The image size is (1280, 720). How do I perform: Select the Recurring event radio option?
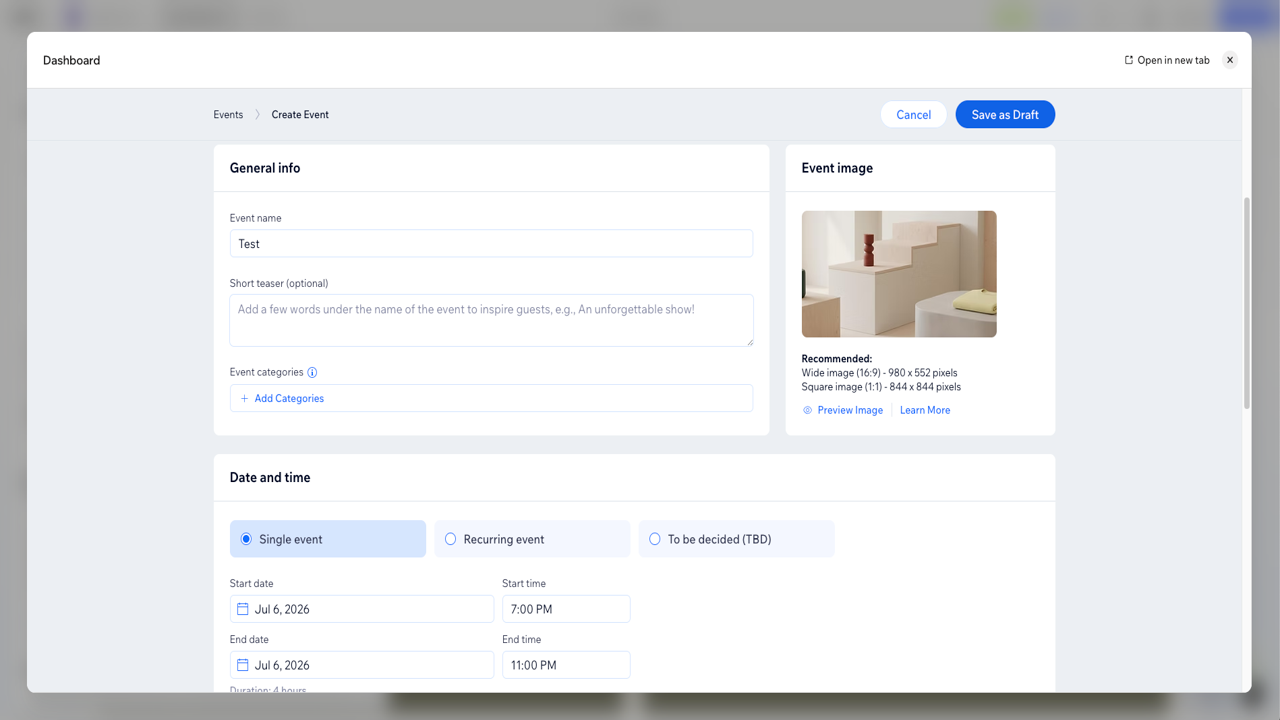pos(532,539)
